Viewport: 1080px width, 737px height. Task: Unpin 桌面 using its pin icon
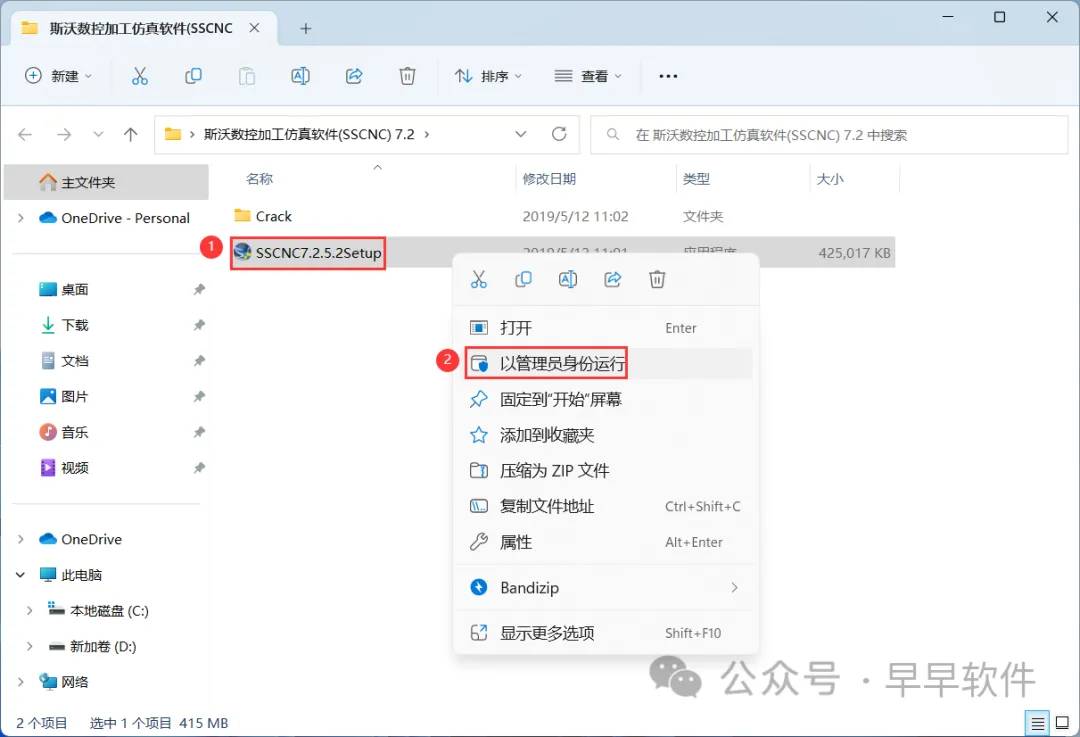coord(199,289)
